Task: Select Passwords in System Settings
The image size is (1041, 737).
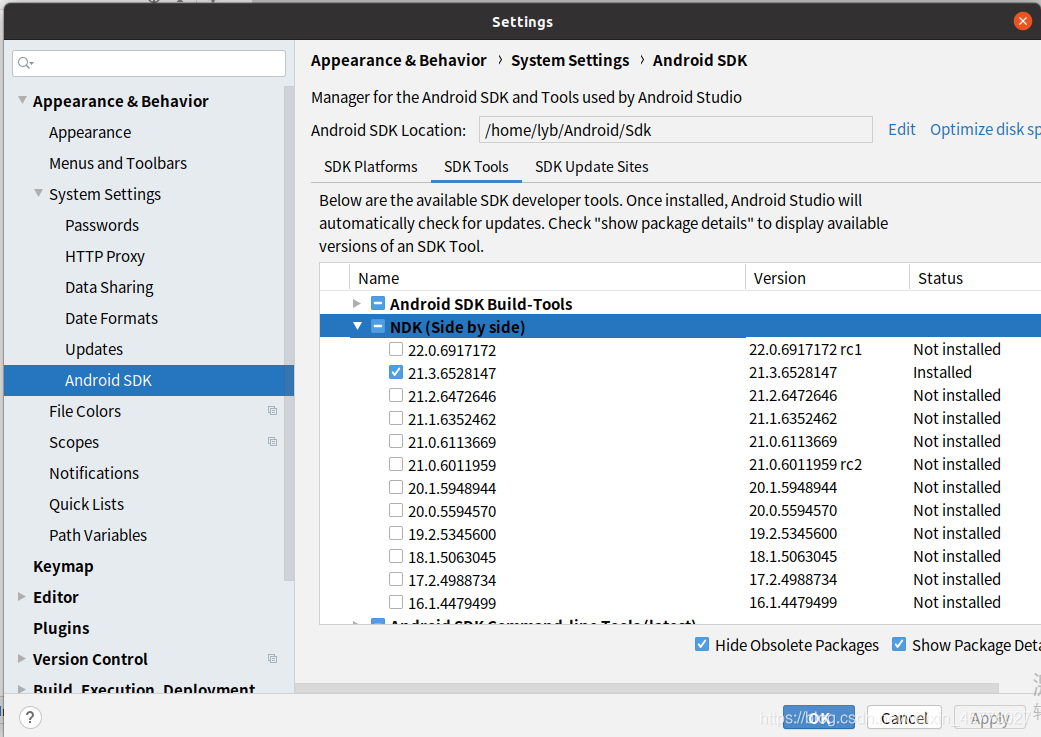Action: click(102, 225)
